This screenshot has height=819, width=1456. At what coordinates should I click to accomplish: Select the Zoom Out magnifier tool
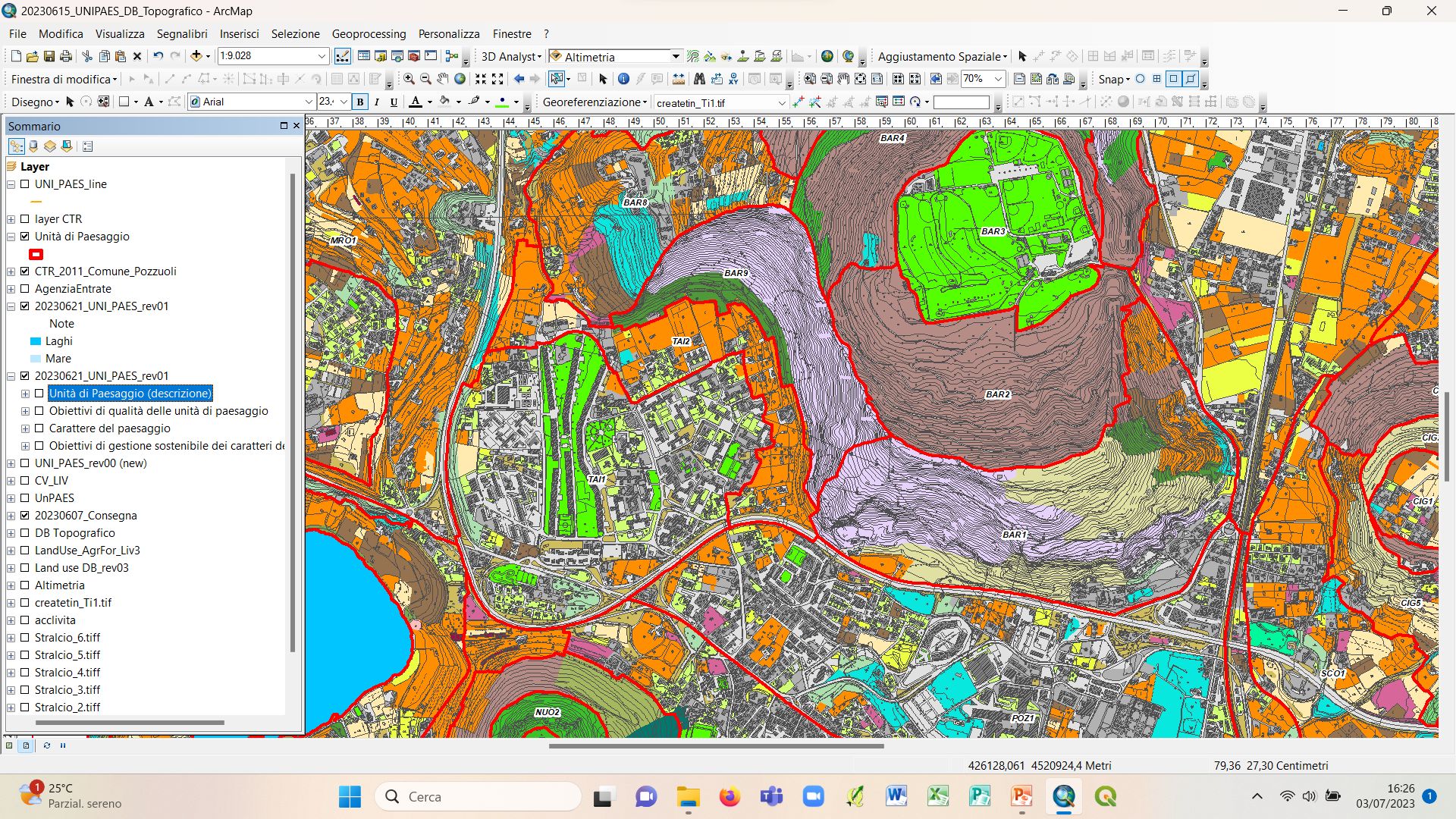(425, 79)
